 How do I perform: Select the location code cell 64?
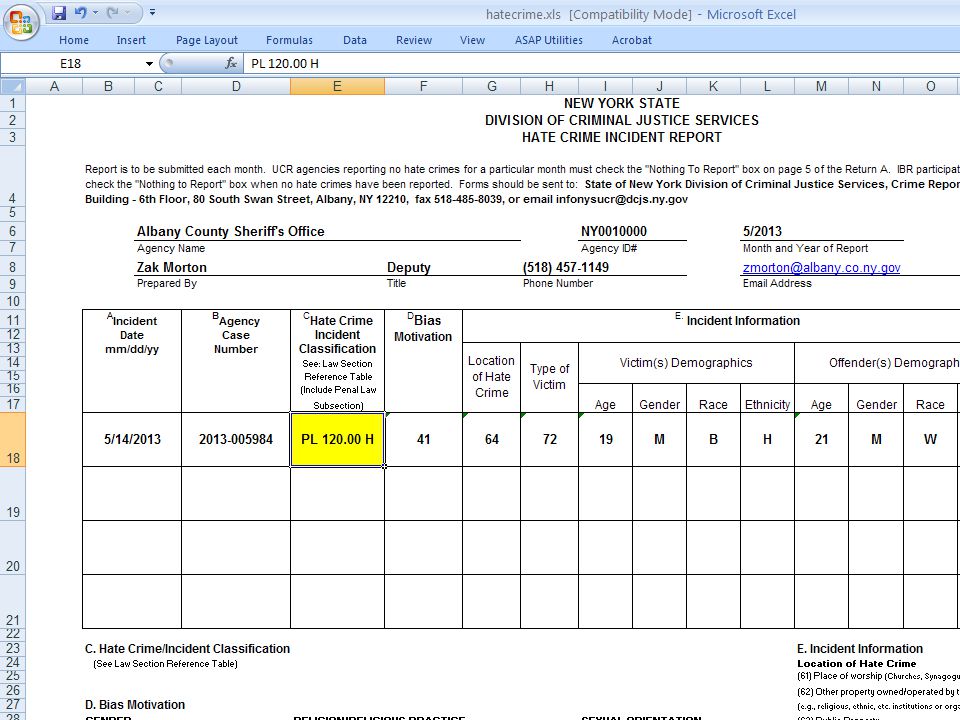(x=492, y=439)
